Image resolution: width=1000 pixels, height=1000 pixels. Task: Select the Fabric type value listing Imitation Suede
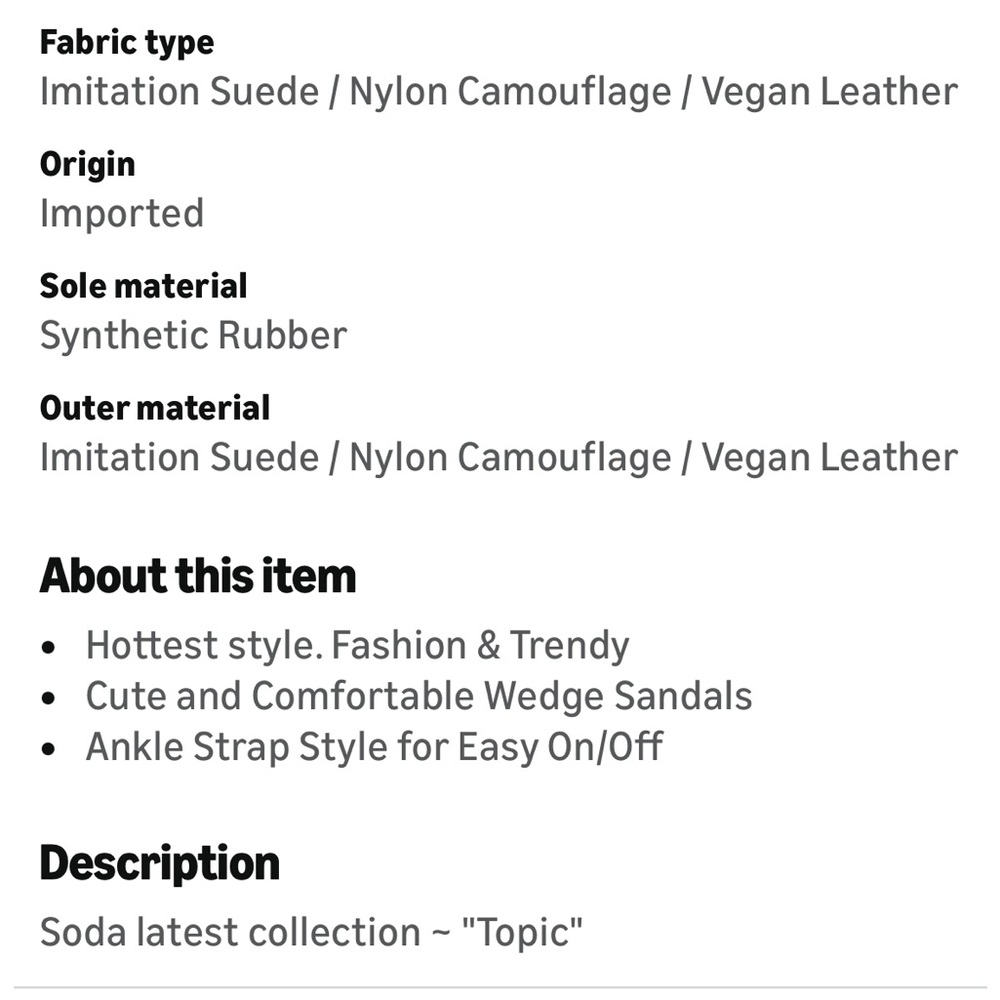tap(499, 92)
